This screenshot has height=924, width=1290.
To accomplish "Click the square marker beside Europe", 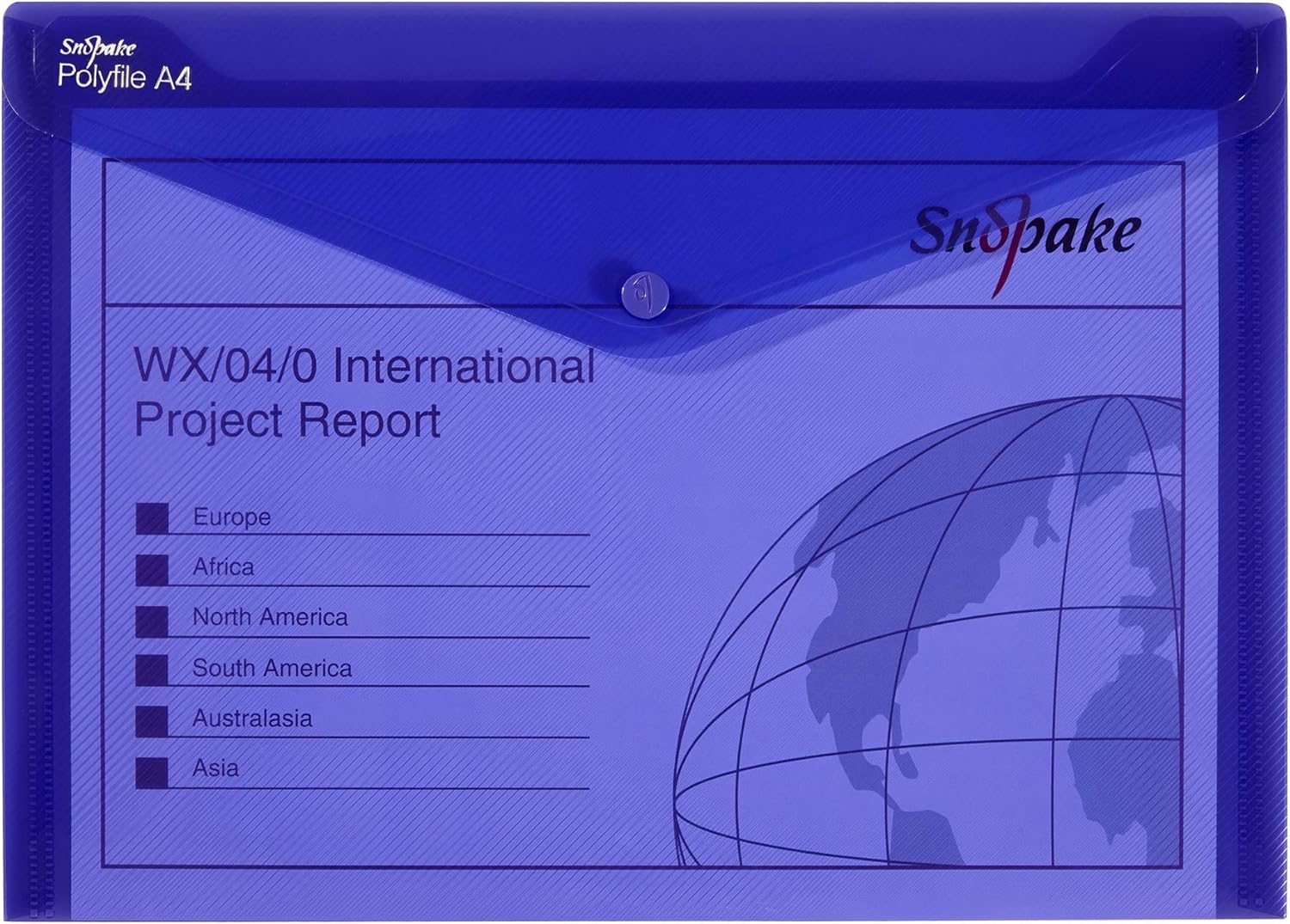I will pyautogui.click(x=152, y=518).
